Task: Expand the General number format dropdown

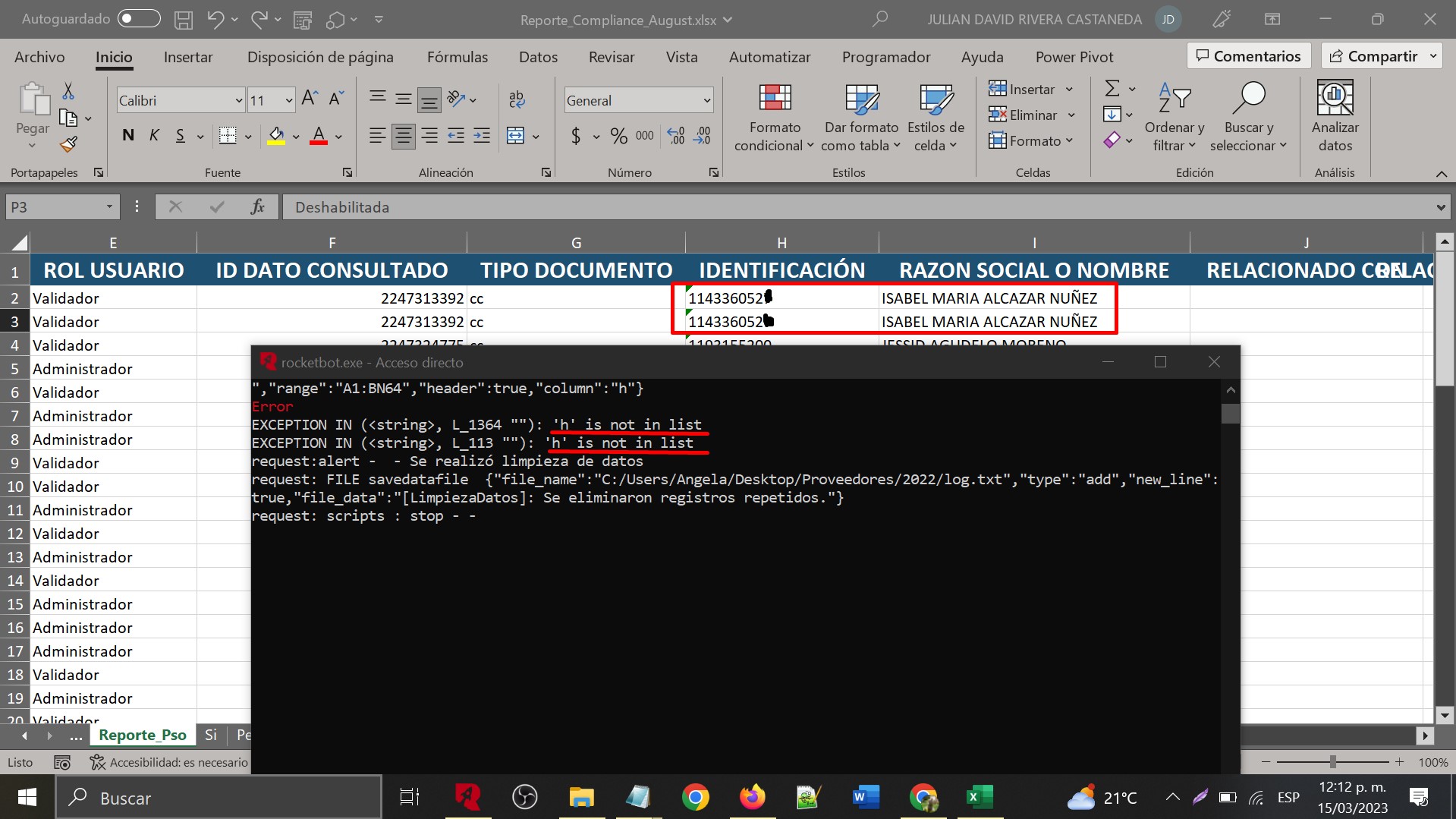Action: pos(706,100)
